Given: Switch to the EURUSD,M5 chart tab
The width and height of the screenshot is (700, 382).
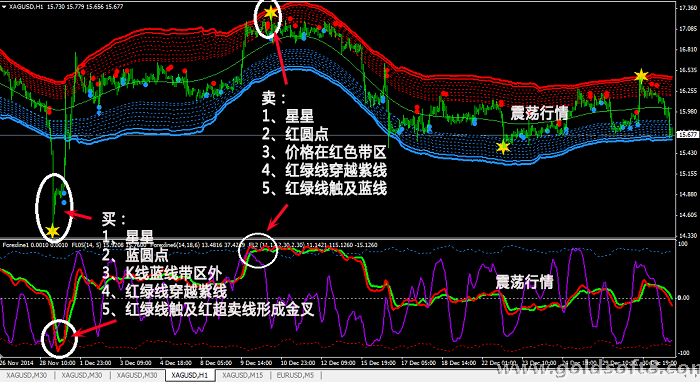Looking at the screenshot, I should tap(295, 375).
